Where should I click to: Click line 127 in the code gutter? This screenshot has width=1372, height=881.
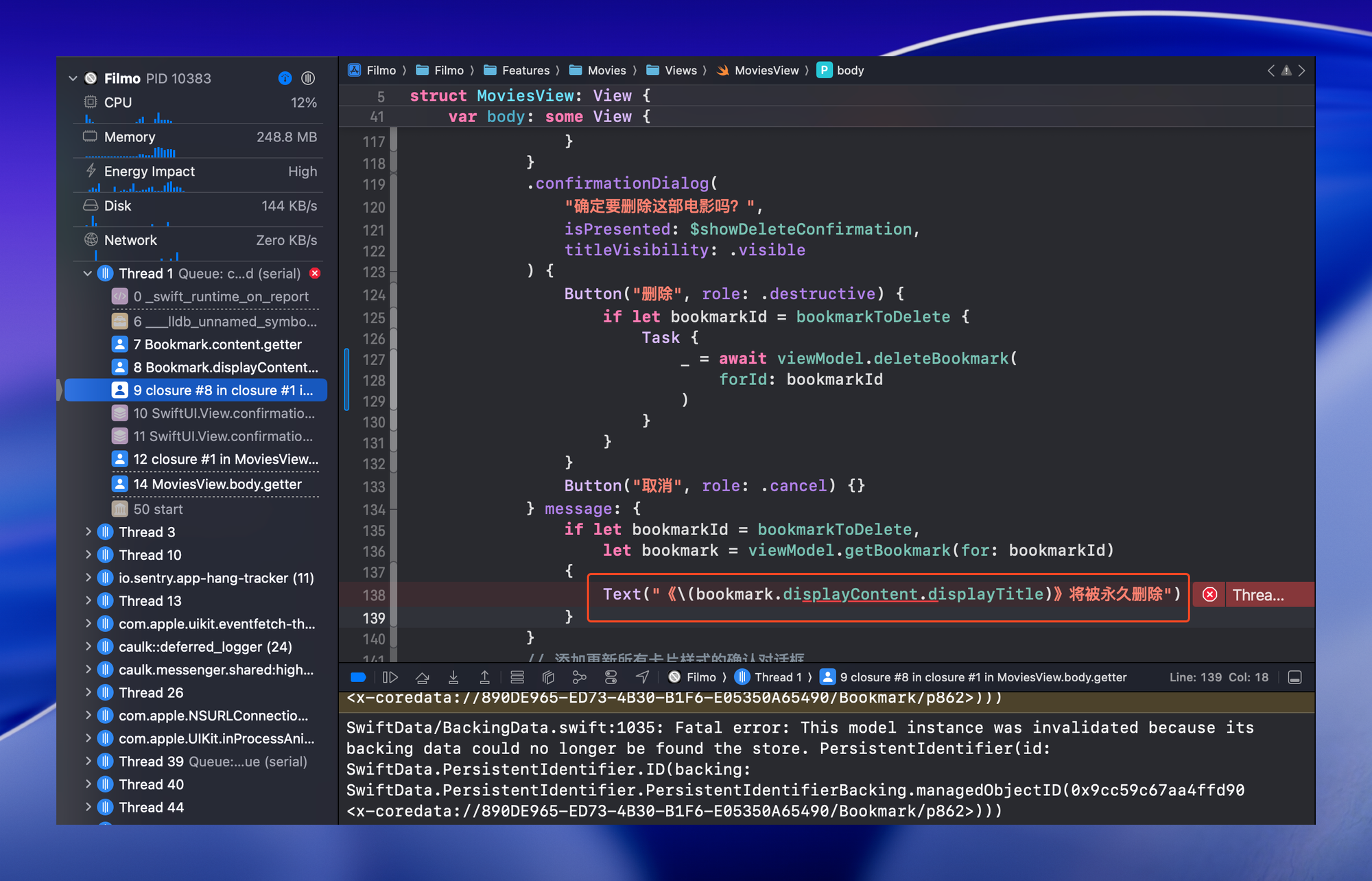tap(373, 360)
